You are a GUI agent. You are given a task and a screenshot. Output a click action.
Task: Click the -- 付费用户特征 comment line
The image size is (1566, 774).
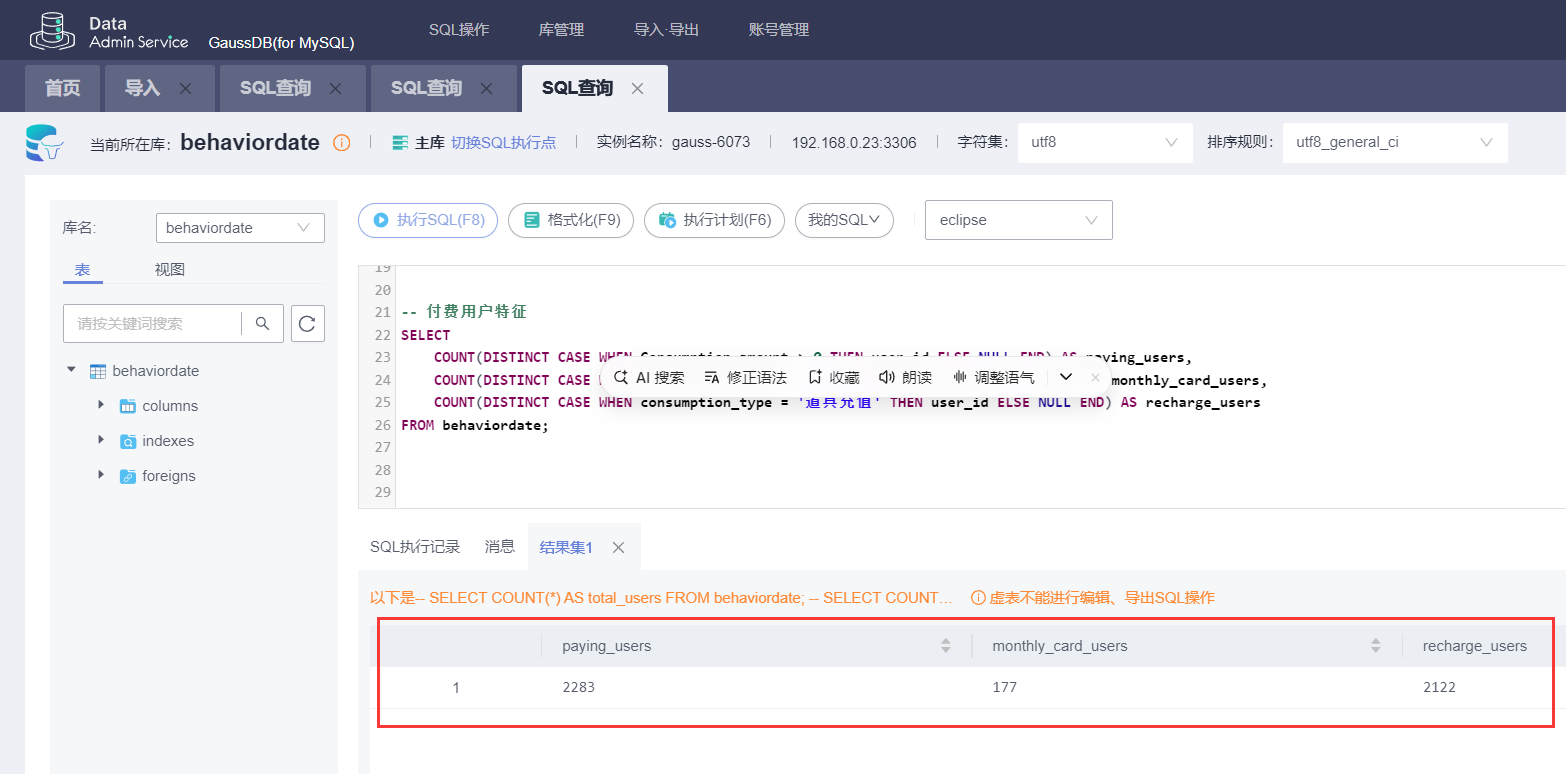click(x=464, y=312)
